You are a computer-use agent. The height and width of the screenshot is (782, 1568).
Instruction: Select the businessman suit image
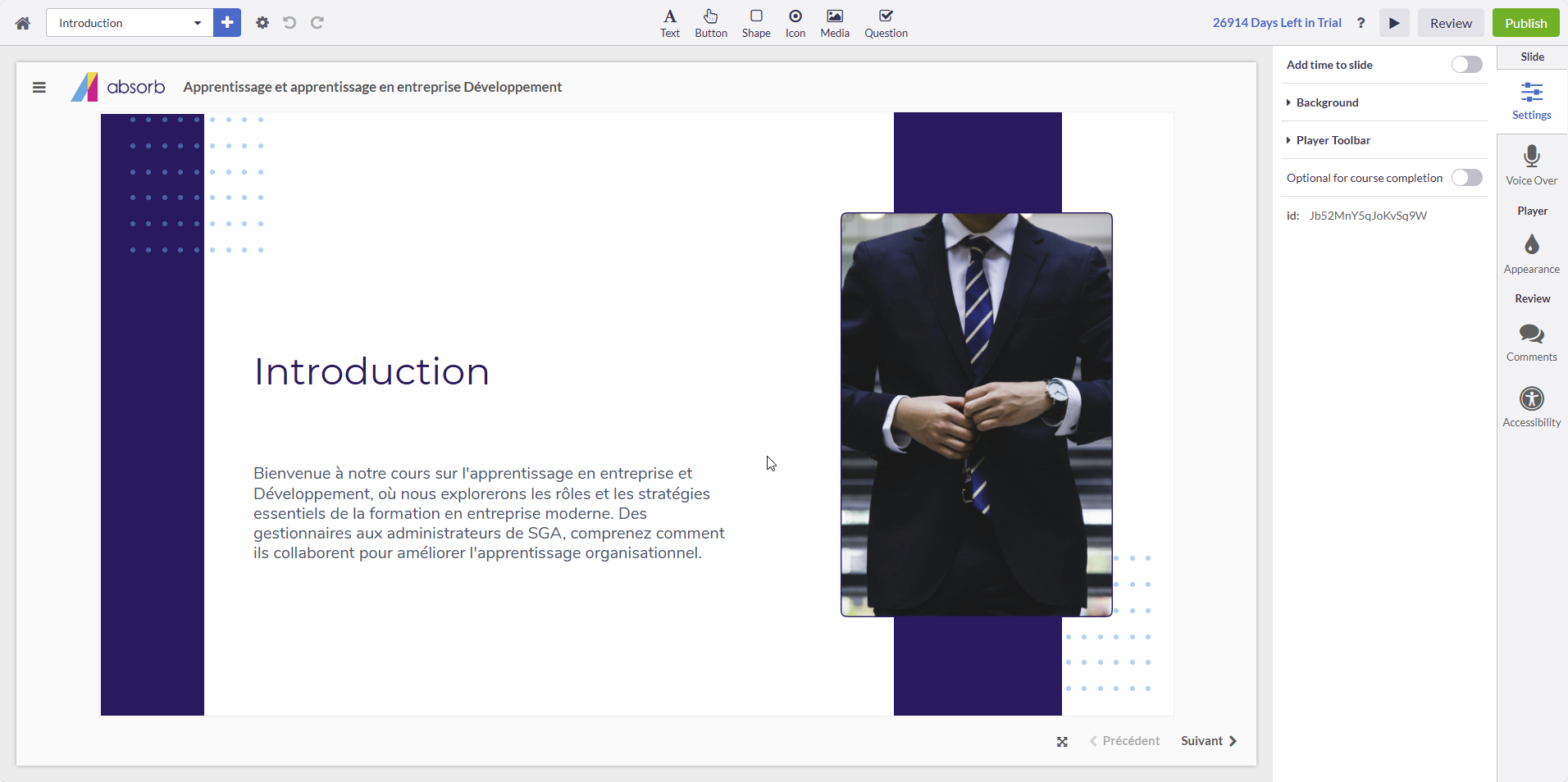pos(977,415)
